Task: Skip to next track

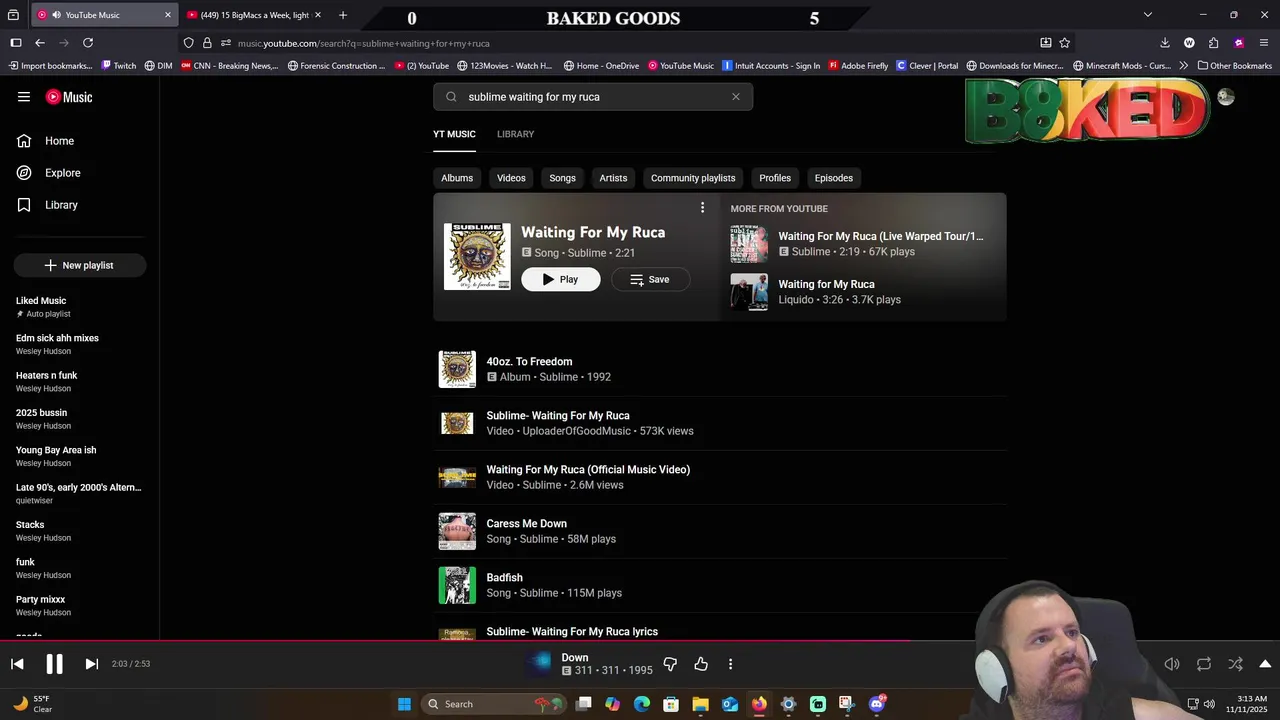Action: click(91, 664)
